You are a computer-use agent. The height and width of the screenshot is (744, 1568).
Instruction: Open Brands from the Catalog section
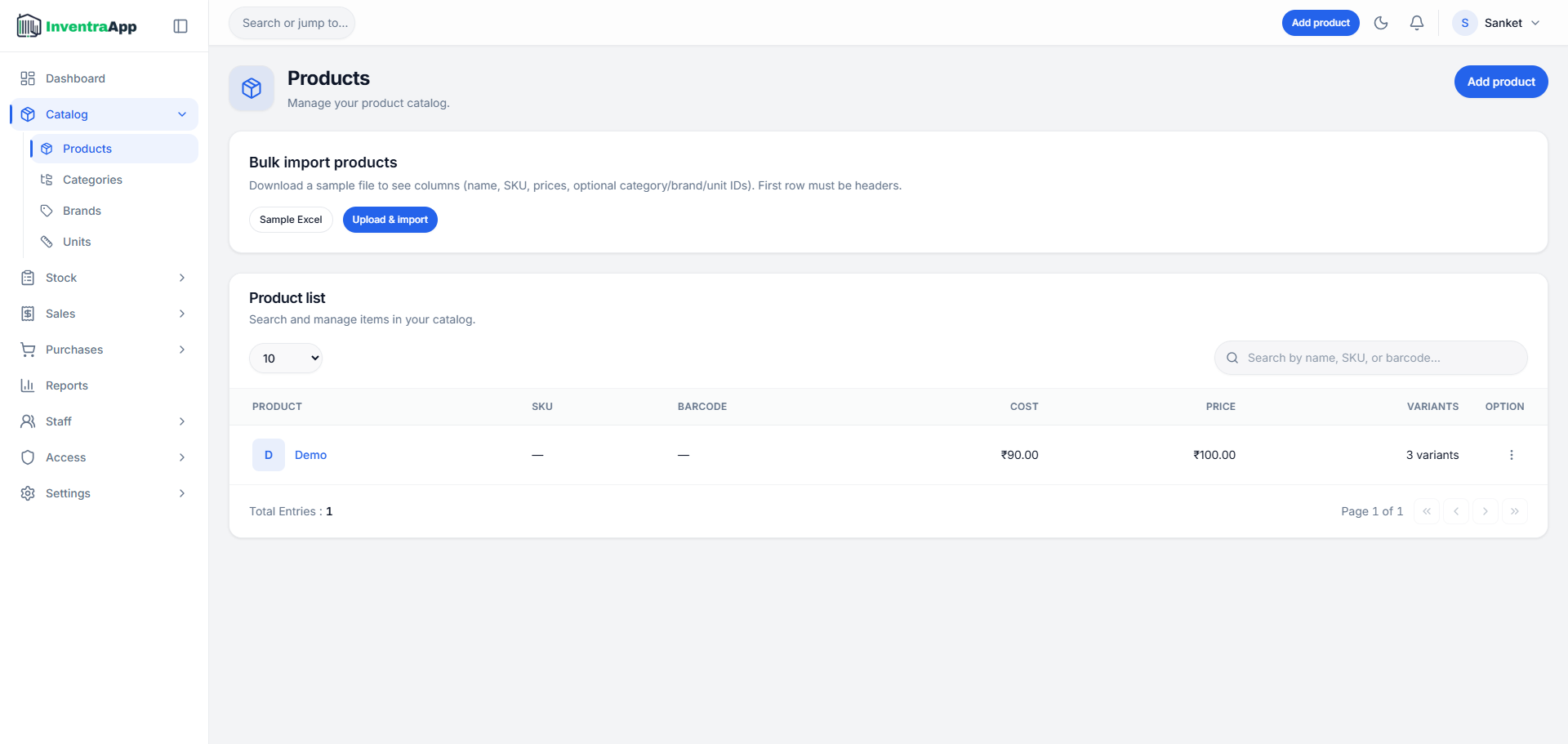click(x=82, y=210)
